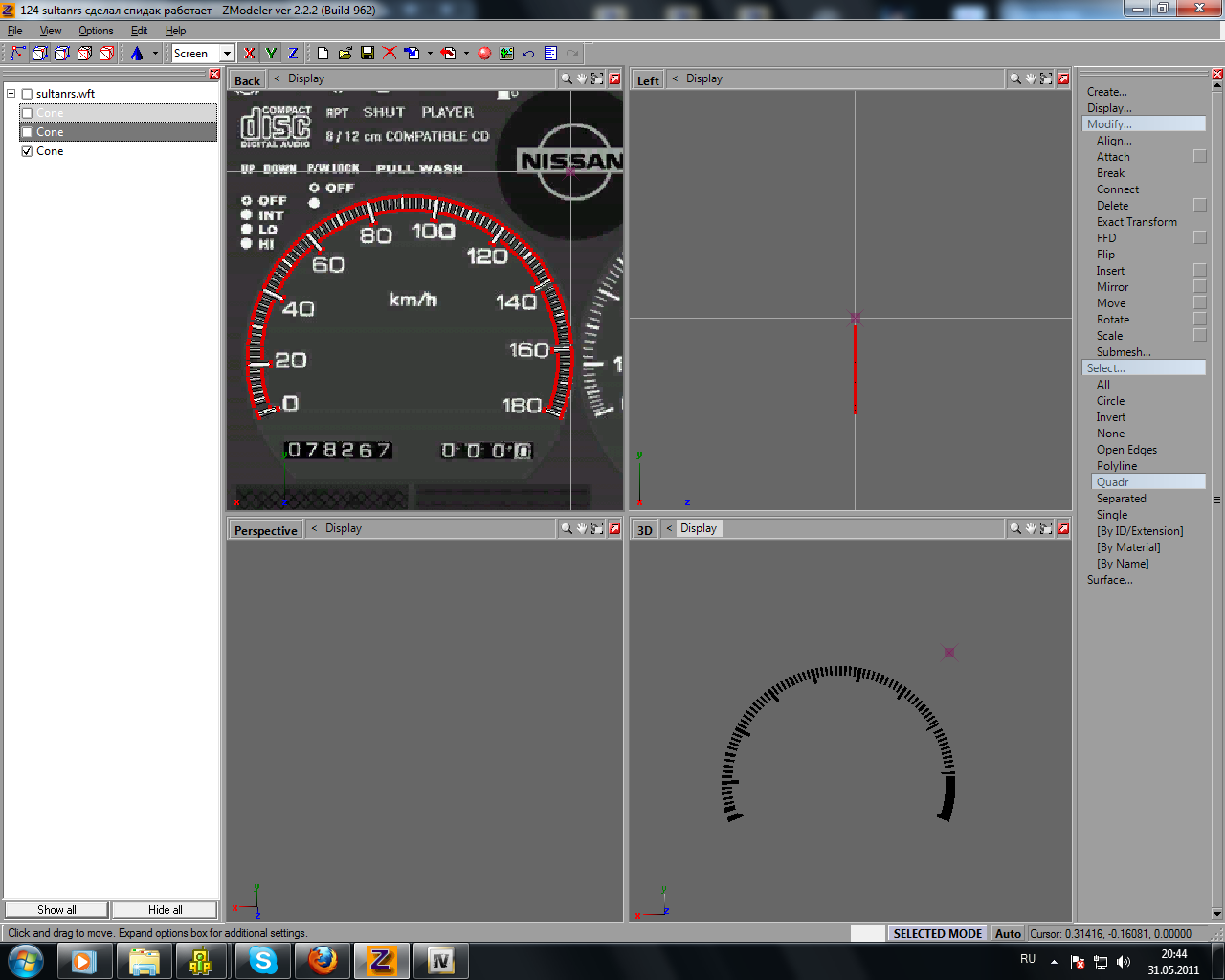Create a new file with blank page icon
1225x980 pixels.
323,54
